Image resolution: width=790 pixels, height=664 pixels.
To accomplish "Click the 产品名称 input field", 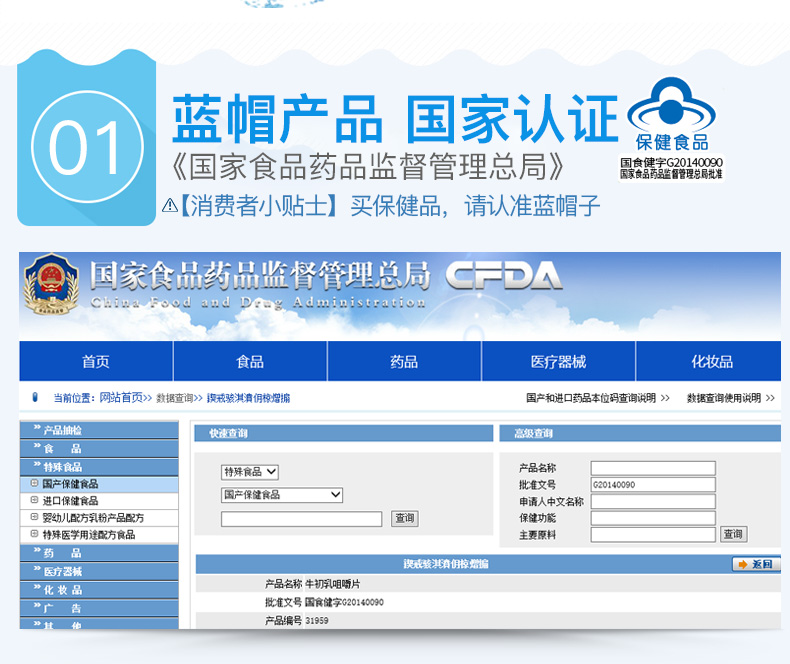I will pos(653,468).
